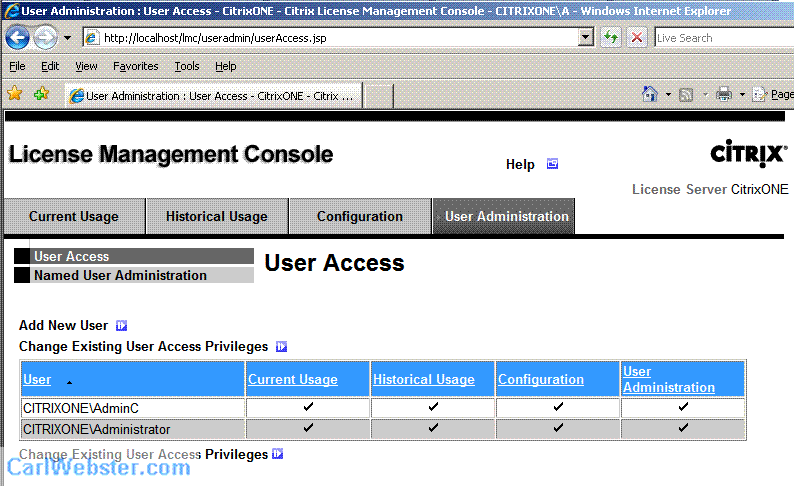The height and width of the screenshot is (486, 794).
Task: Click the browser Forward arrow button
Action: (46, 37)
